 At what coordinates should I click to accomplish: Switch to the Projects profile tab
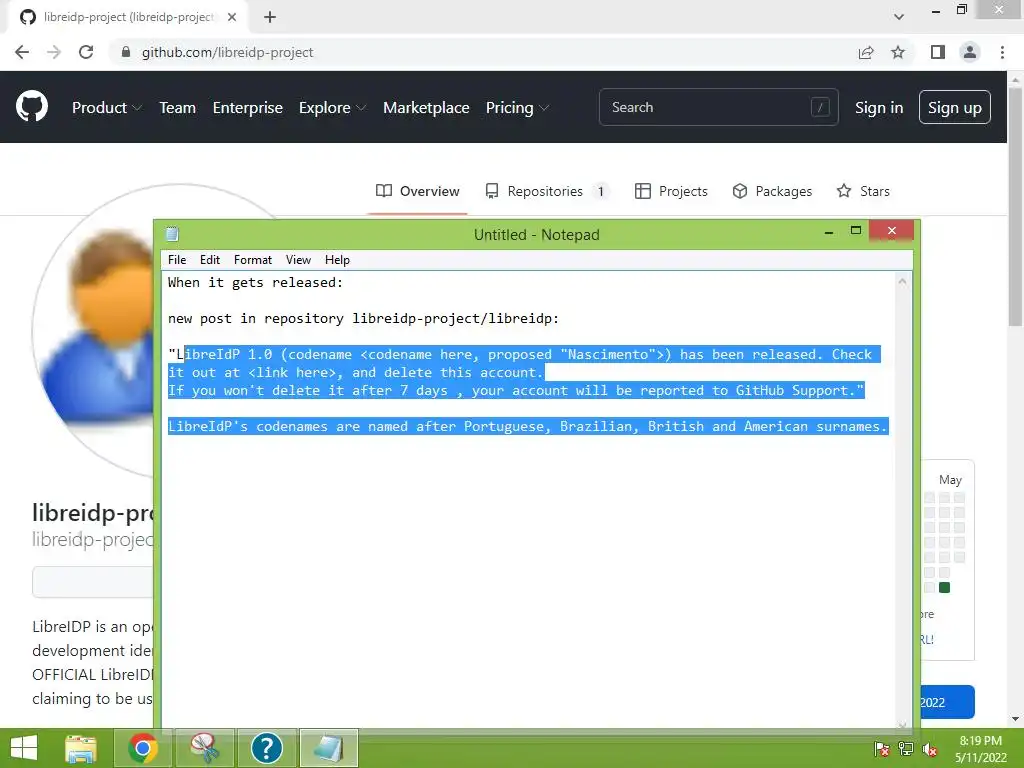(x=671, y=191)
